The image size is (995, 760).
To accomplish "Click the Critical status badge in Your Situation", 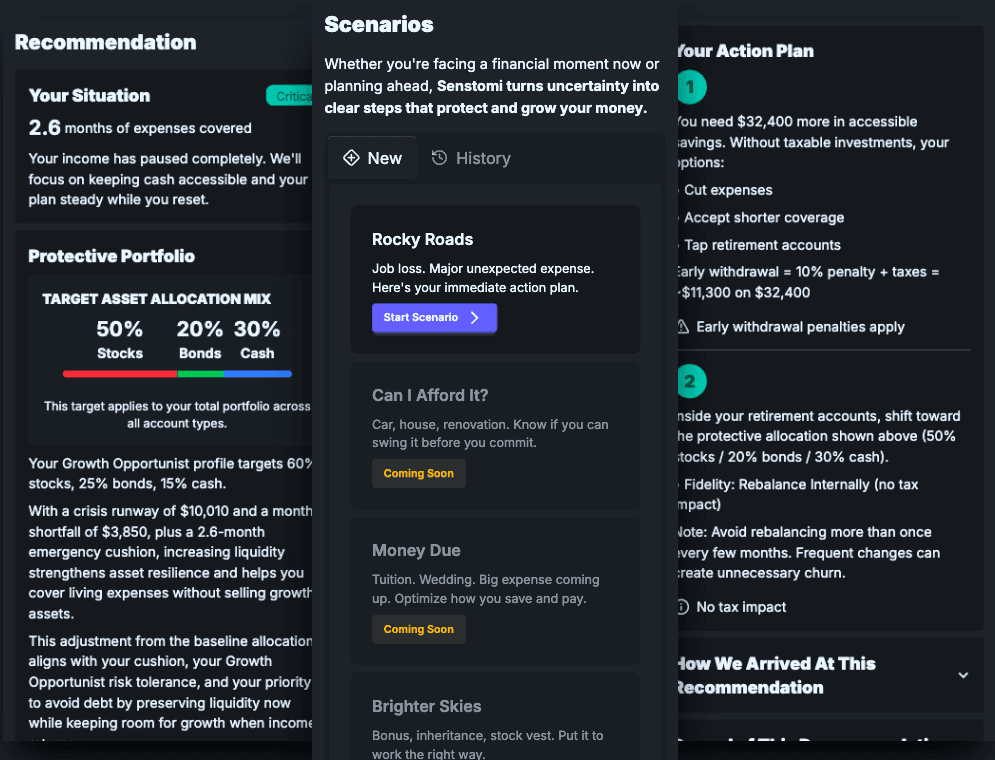I will 290,96.
